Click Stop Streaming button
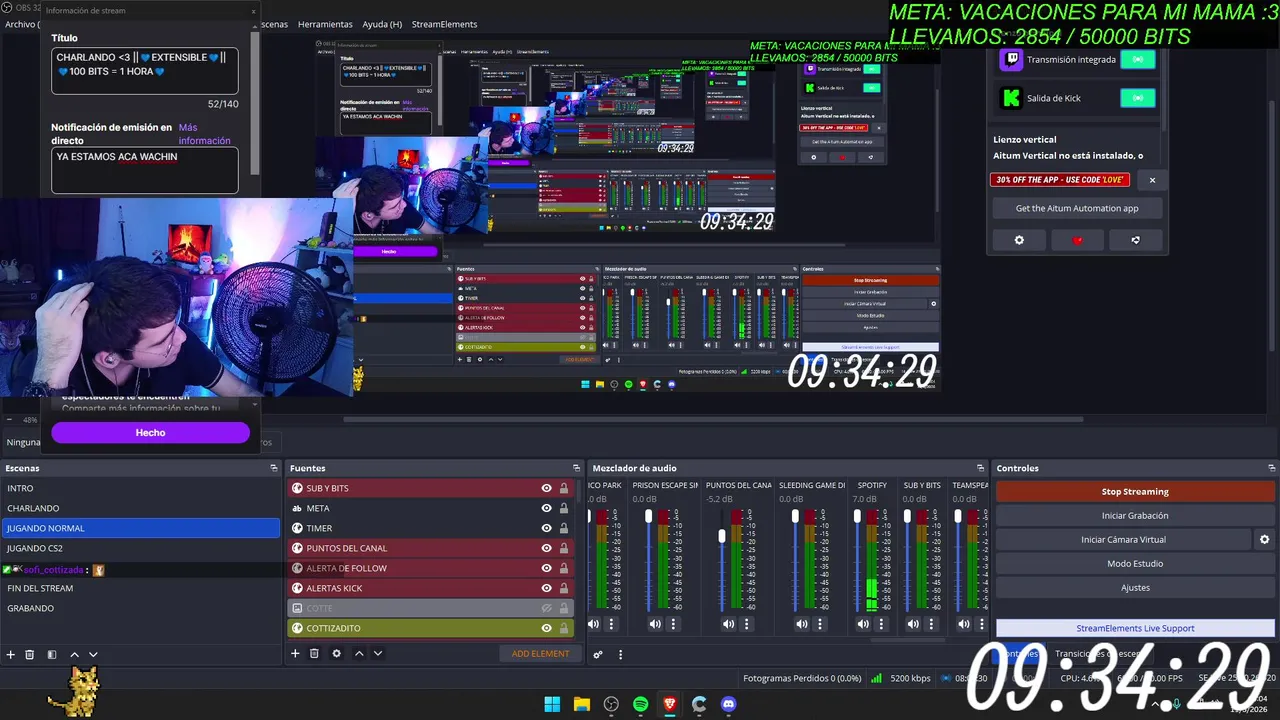This screenshot has height=720, width=1280. tap(1135, 491)
